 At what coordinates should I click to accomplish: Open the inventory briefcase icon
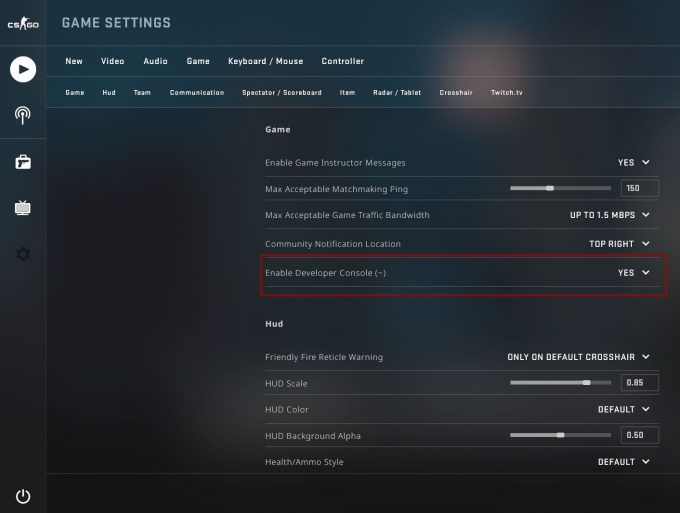click(23, 162)
